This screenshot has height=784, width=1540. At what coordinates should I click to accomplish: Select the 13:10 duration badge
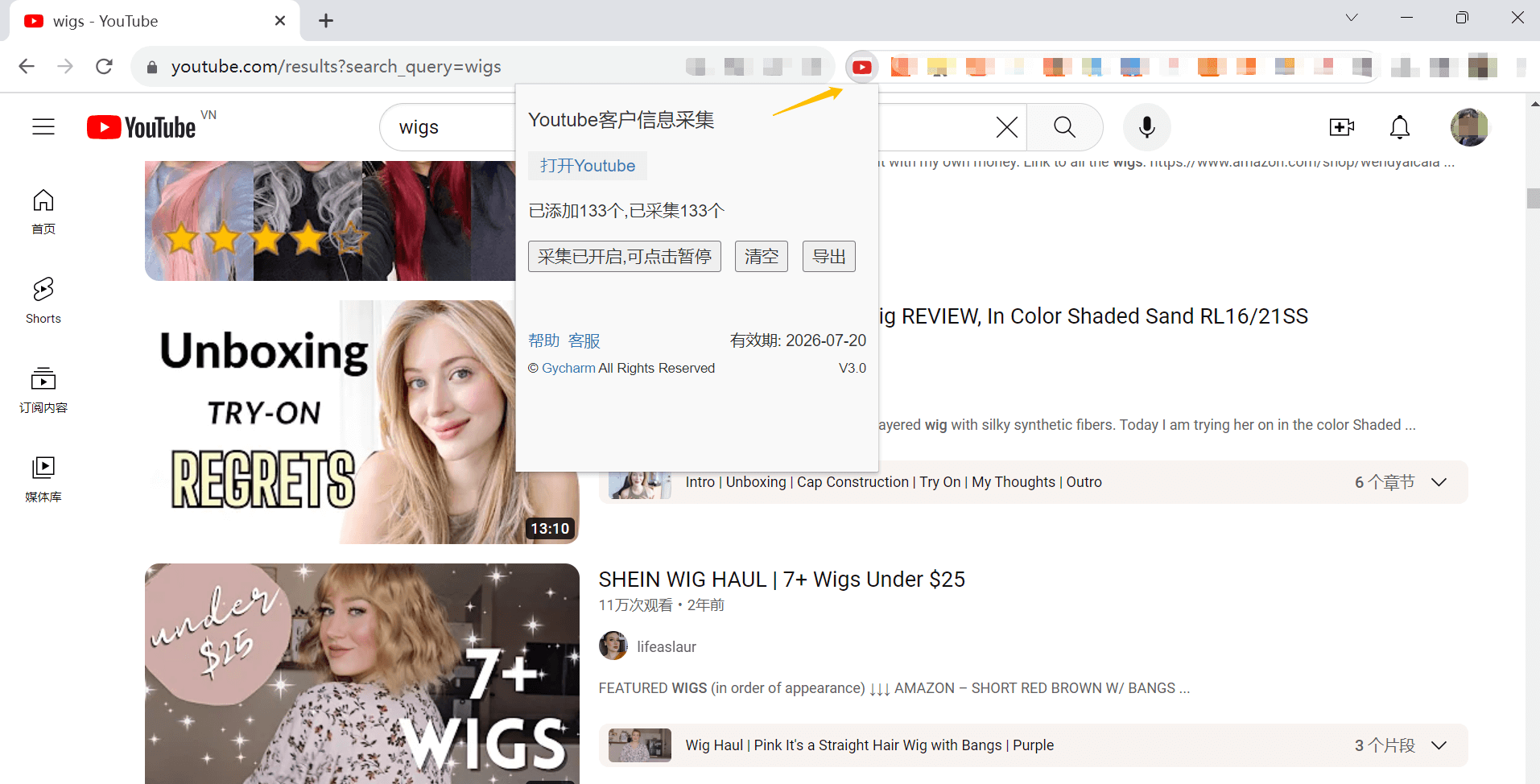tap(550, 528)
